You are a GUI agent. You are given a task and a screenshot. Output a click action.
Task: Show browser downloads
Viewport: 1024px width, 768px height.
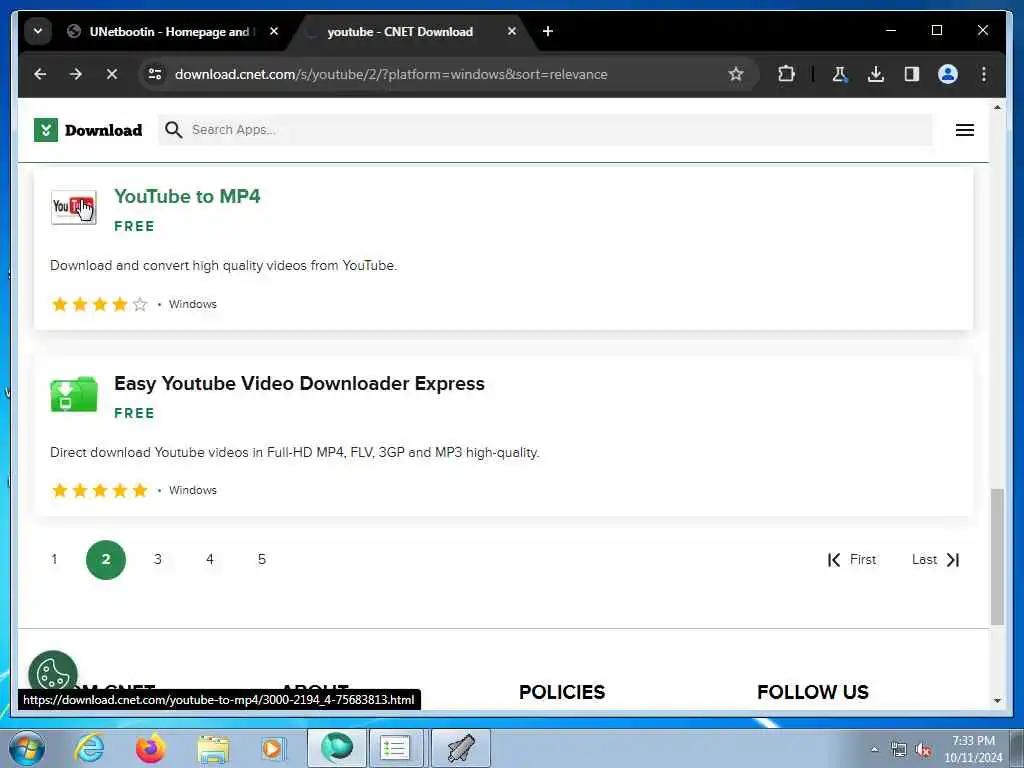pyautogui.click(x=876, y=74)
